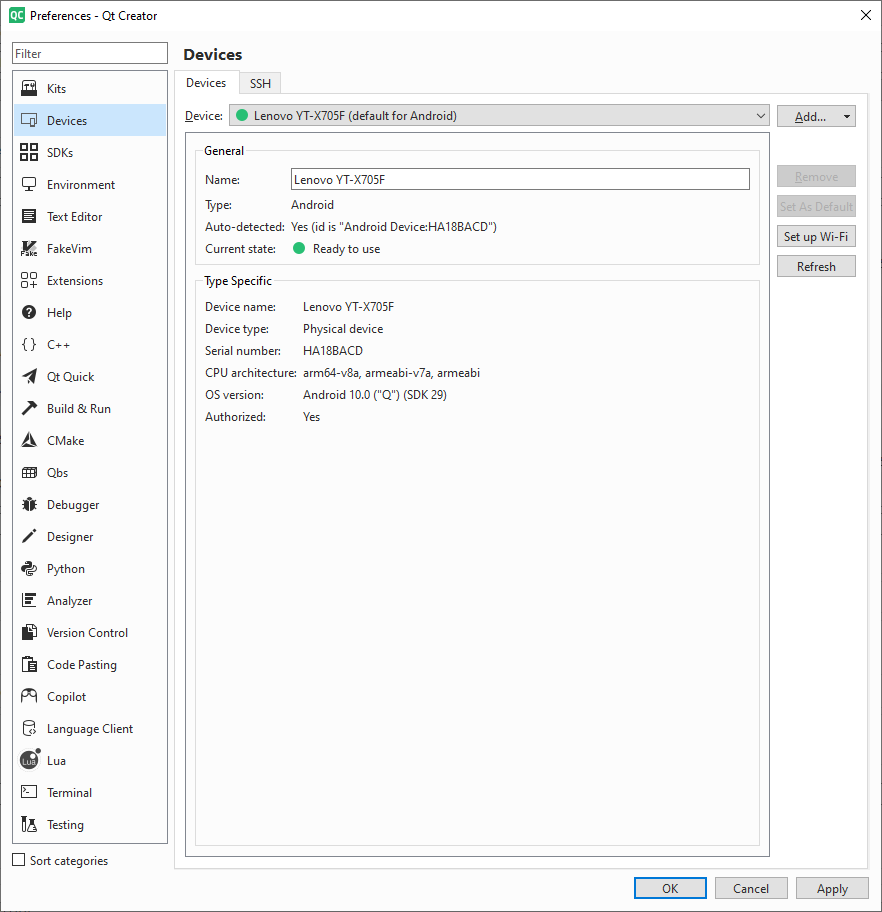Open the Debugger bug icon
The height and width of the screenshot is (912, 882).
[29, 504]
